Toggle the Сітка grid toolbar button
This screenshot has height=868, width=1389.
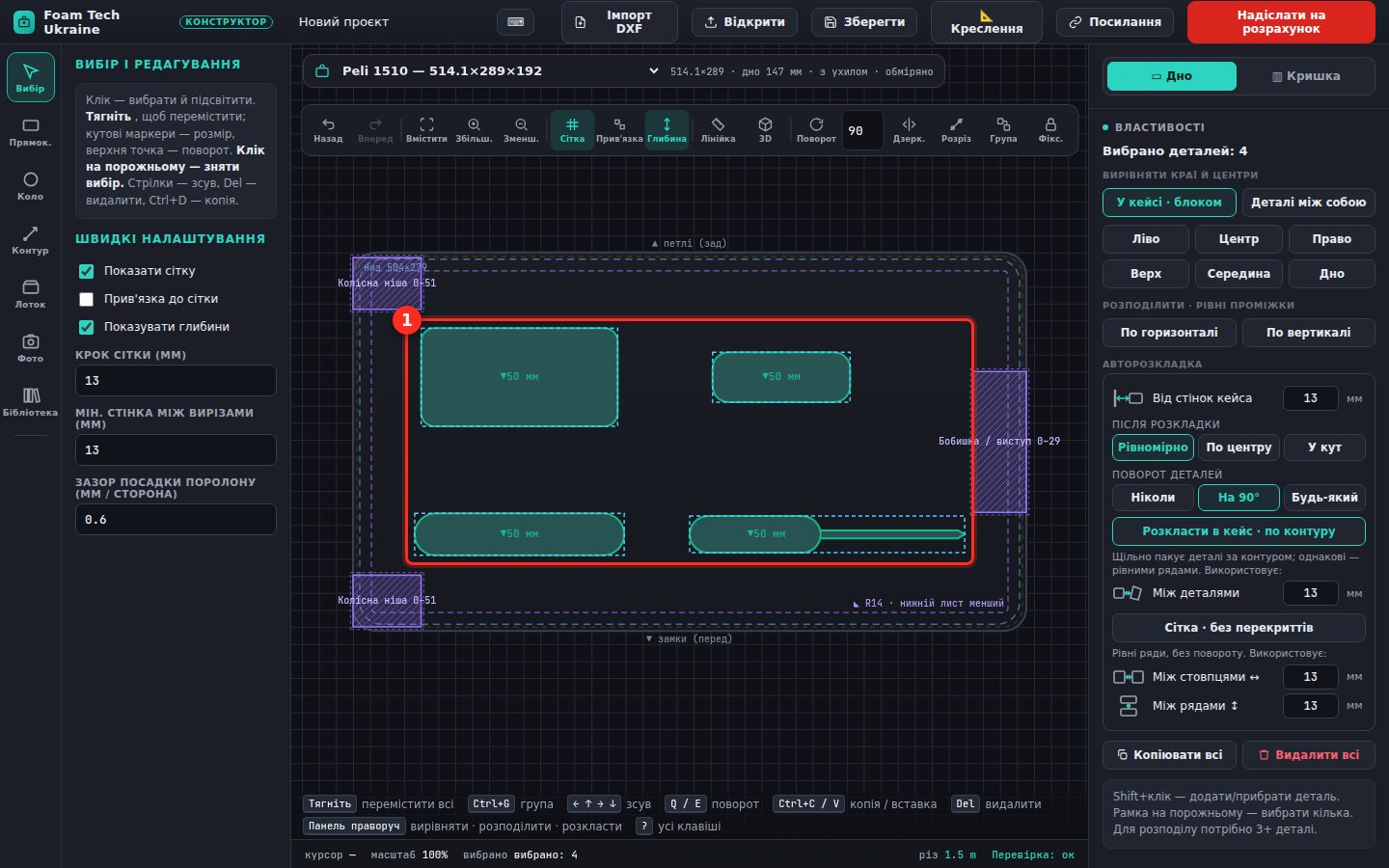(572, 130)
